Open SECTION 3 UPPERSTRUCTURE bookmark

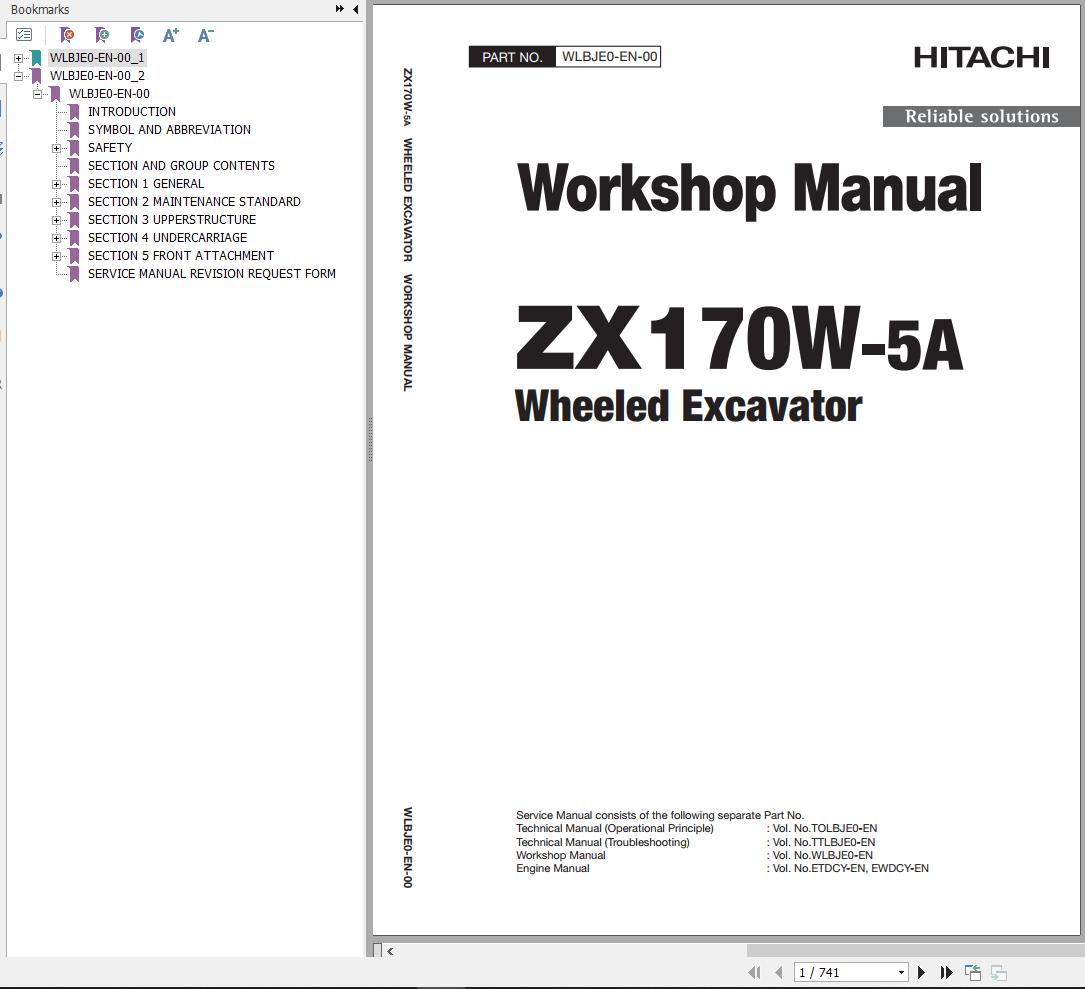[172, 220]
